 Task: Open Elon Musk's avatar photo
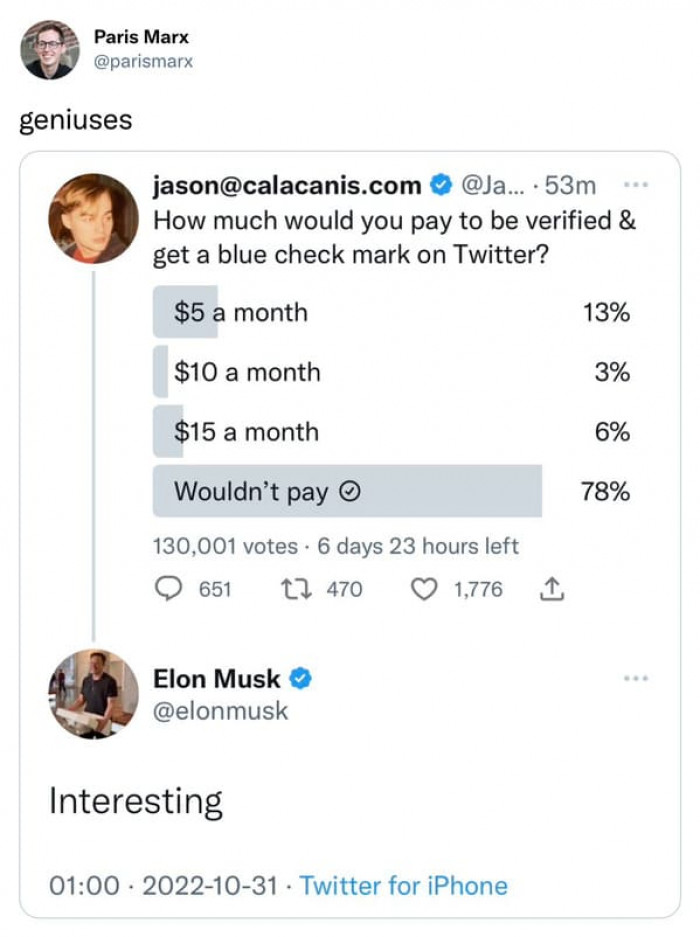(x=93, y=694)
